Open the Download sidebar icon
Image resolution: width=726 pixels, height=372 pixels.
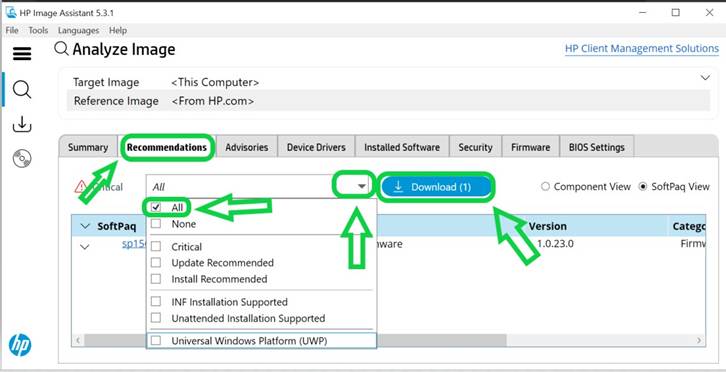pos(22,124)
